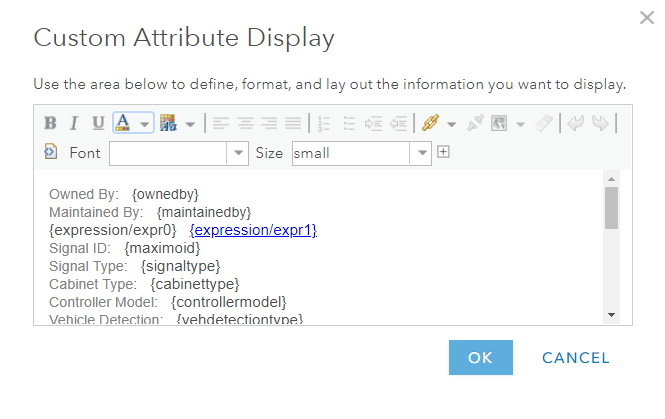This screenshot has height=419, width=665.
Task: Apply the text foreground color
Action: [123, 123]
